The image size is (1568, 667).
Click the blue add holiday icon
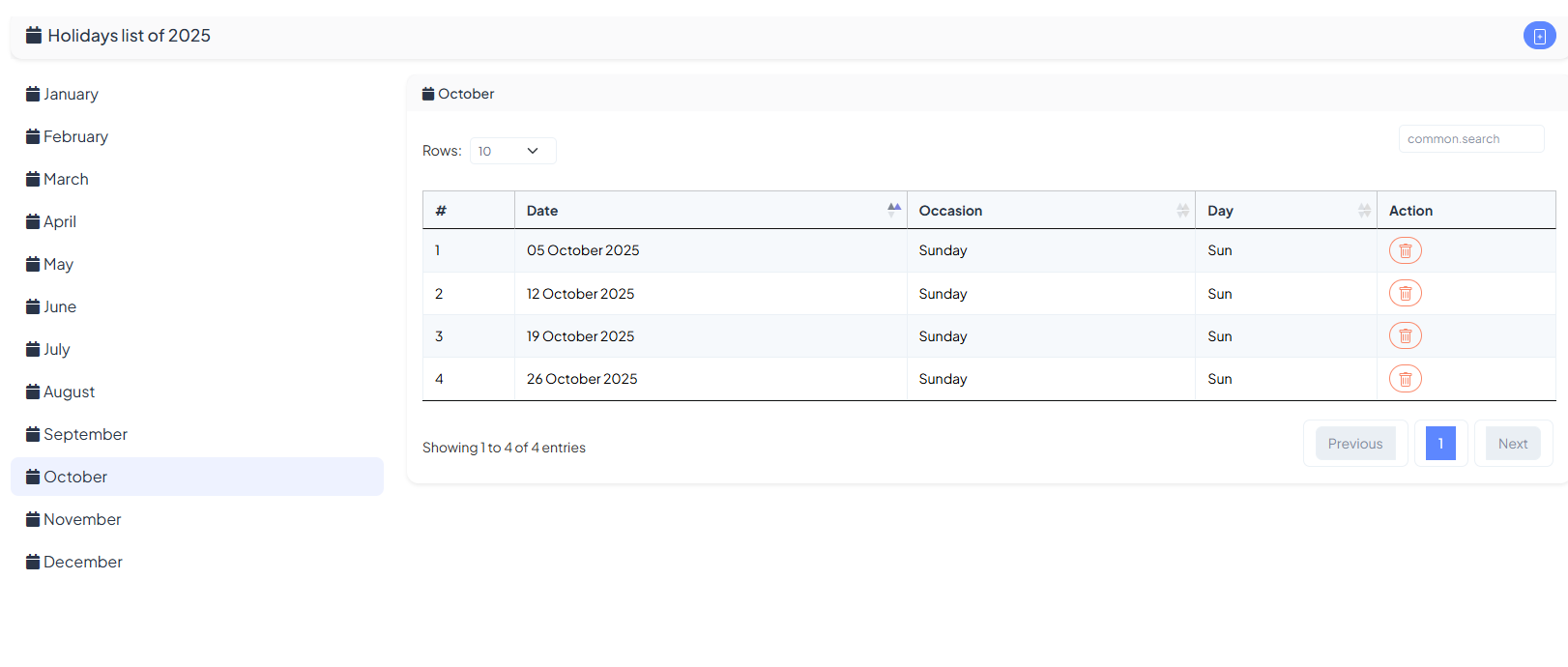(1539, 36)
